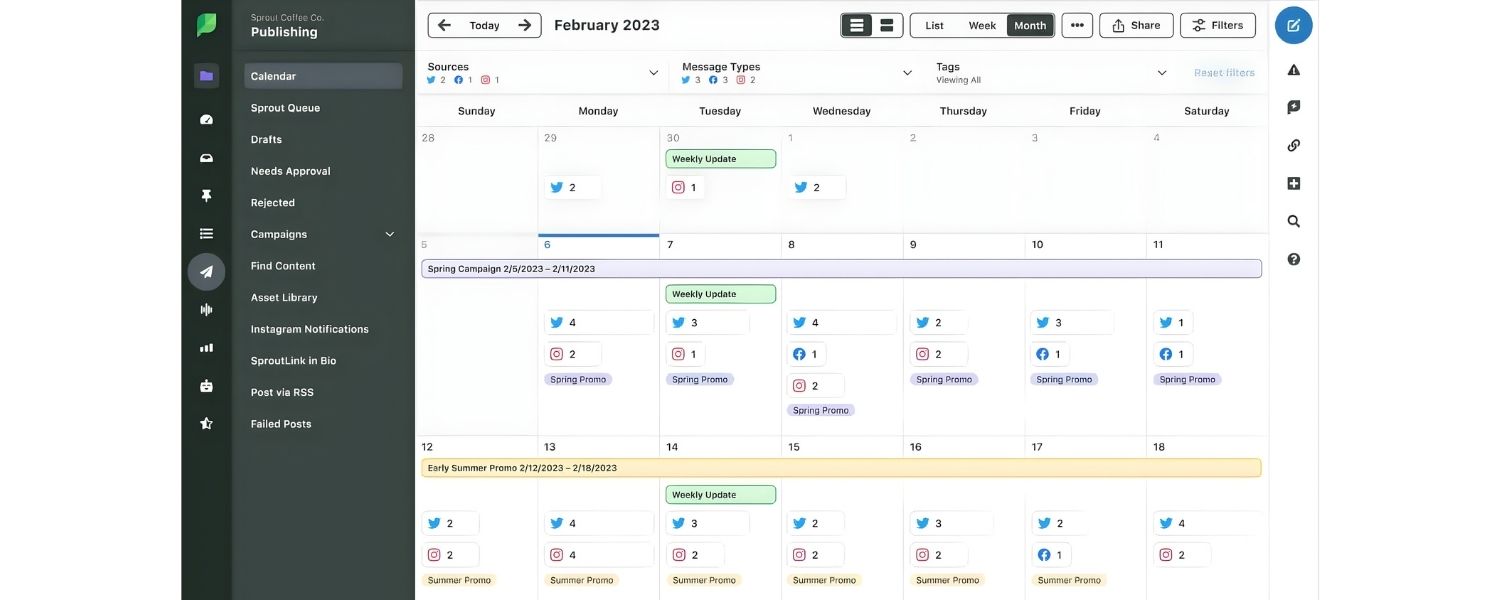
Task: Open the Filters button
Action: 1217,25
